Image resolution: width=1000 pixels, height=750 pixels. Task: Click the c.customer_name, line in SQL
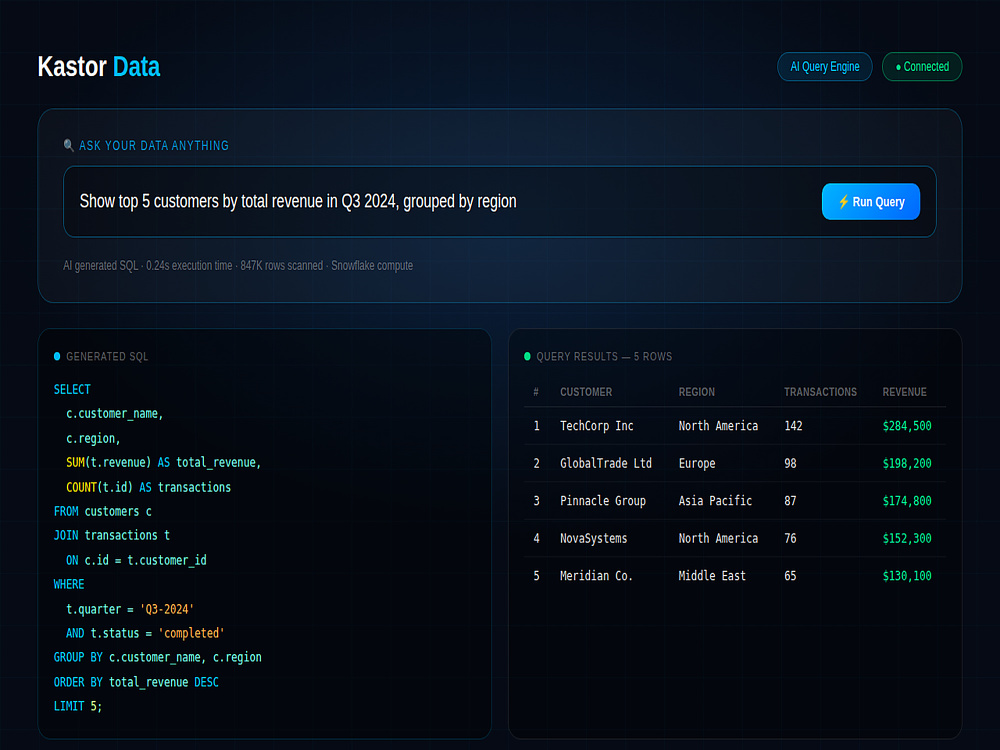[x=115, y=413]
